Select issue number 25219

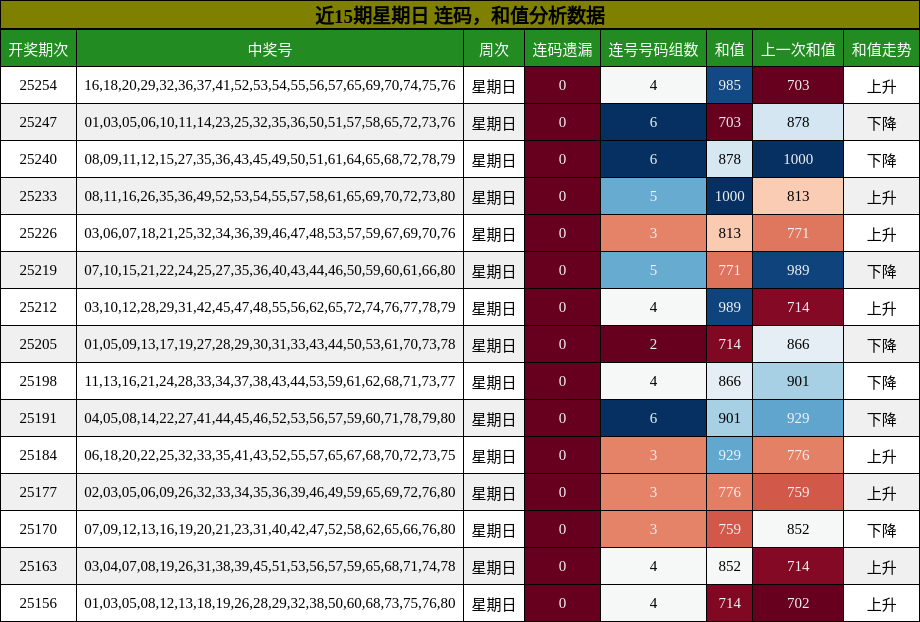tap(38, 270)
